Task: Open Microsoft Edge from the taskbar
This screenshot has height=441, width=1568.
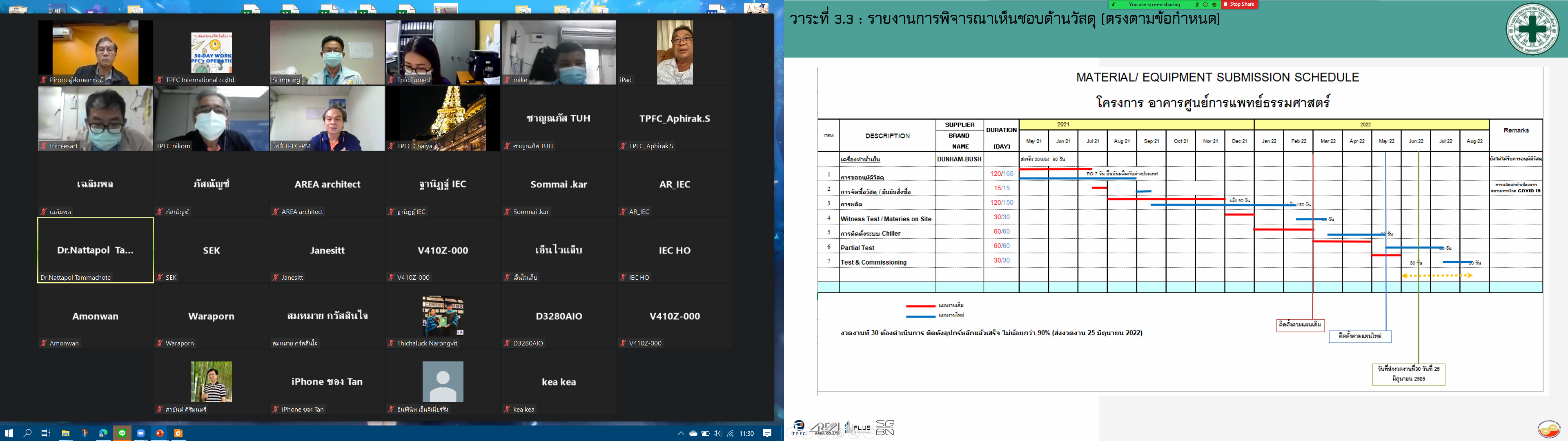Action: click(103, 433)
